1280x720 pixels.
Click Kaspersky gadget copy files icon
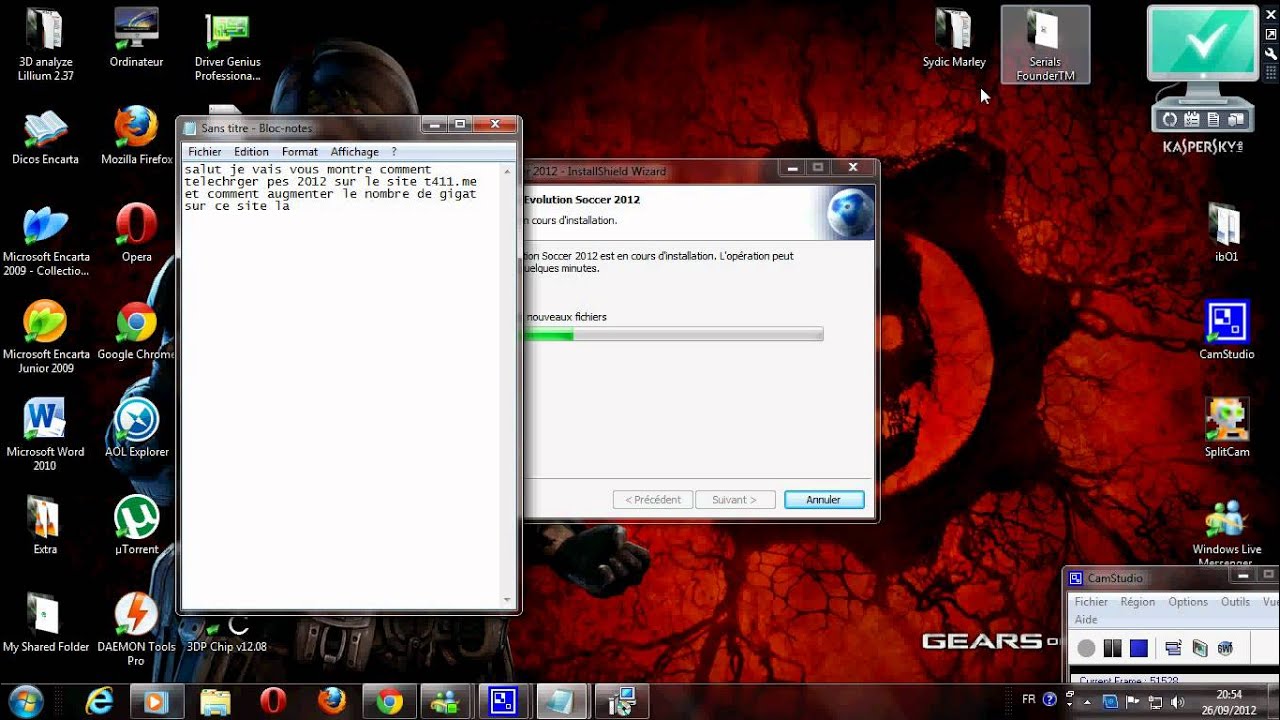(x=1236, y=120)
